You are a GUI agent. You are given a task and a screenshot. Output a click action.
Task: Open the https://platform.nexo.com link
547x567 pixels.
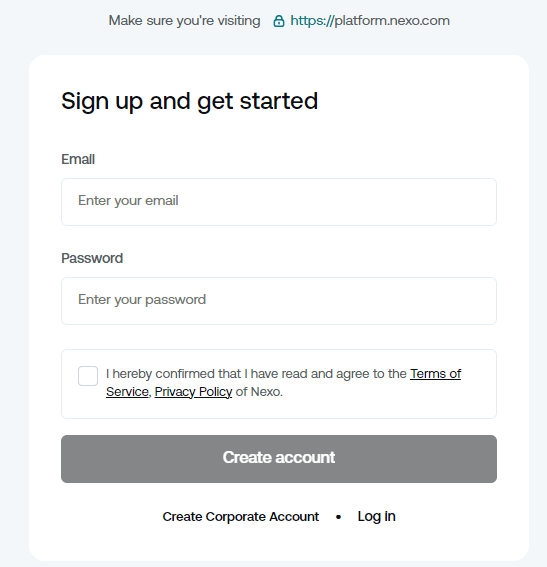(x=370, y=21)
